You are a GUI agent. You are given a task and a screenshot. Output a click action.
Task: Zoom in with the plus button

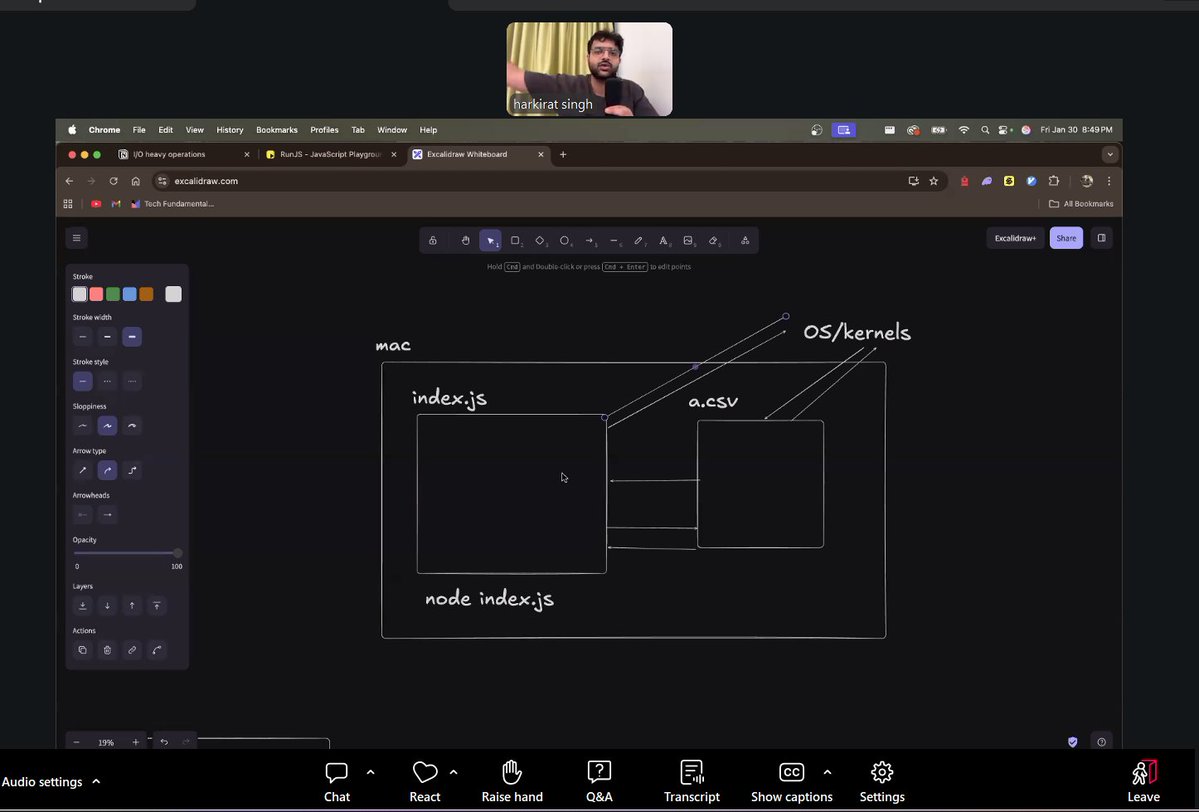[135, 742]
